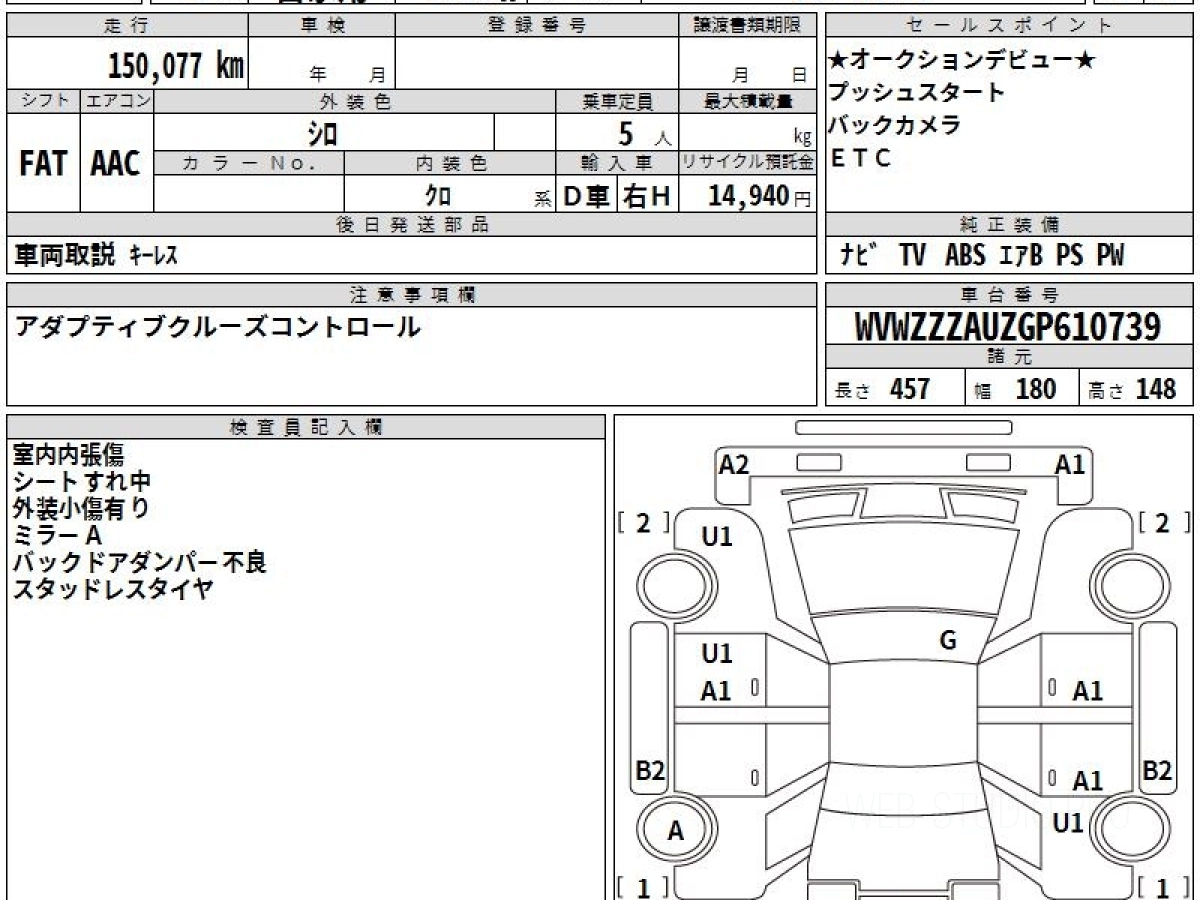Image resolution: width=1200 pixels, height=900 pixels.
Task: Click the U1 mark on rear right quarter
Action: (x=1068, y=823)
